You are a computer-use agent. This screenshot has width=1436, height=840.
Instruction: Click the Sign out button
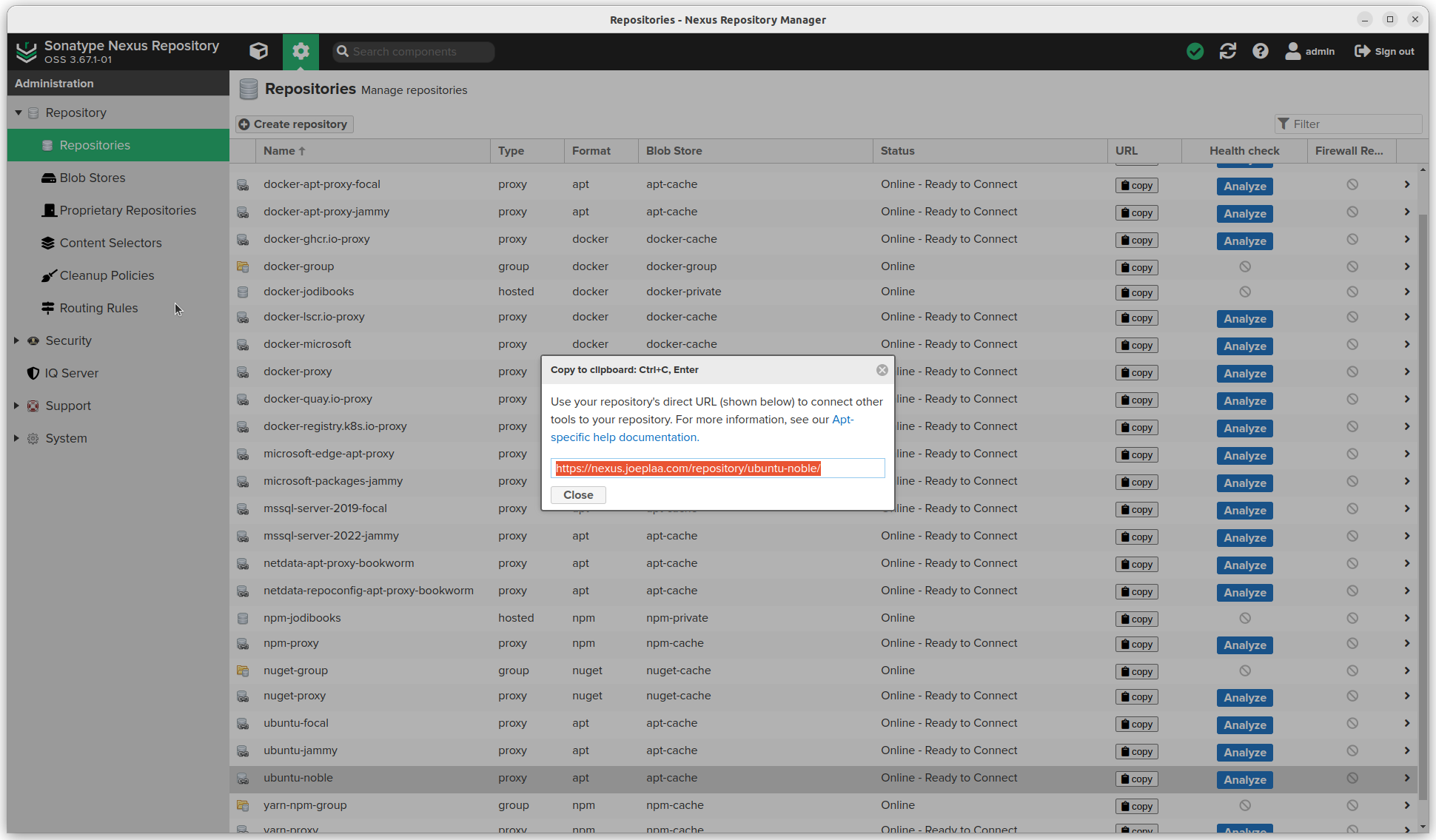click(x=1384, y=51)
